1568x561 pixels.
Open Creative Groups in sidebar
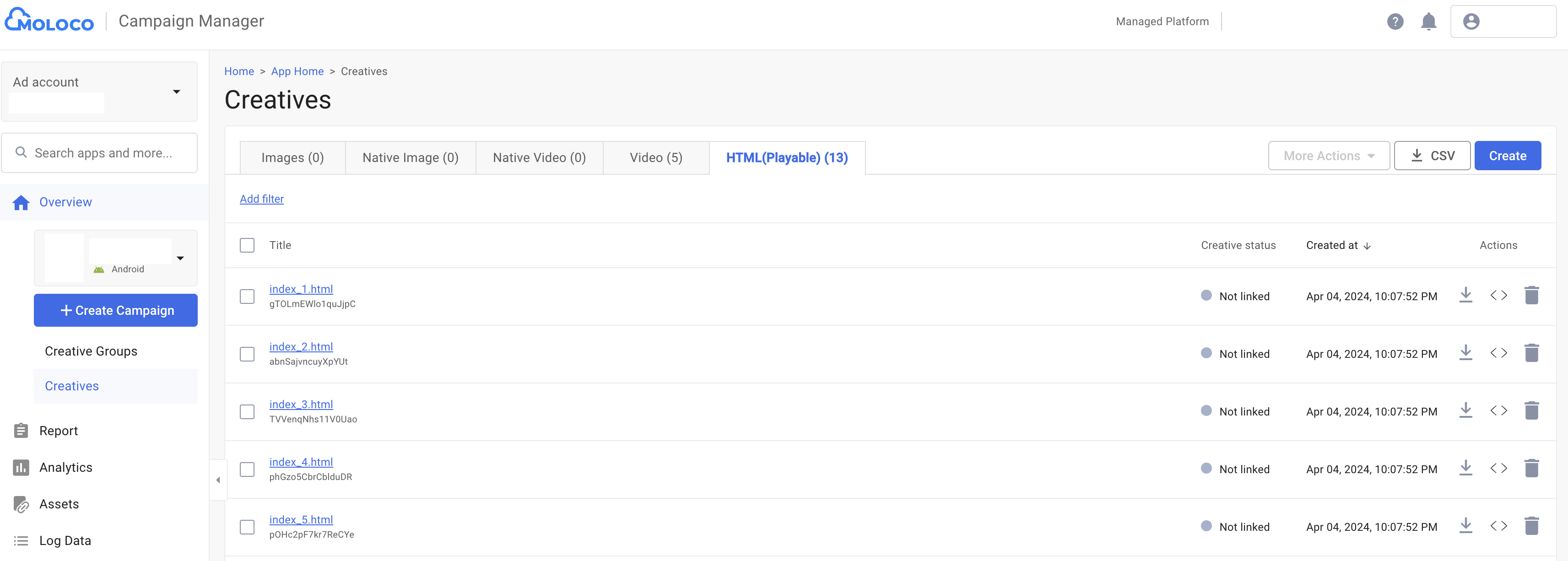pos(91,351)
